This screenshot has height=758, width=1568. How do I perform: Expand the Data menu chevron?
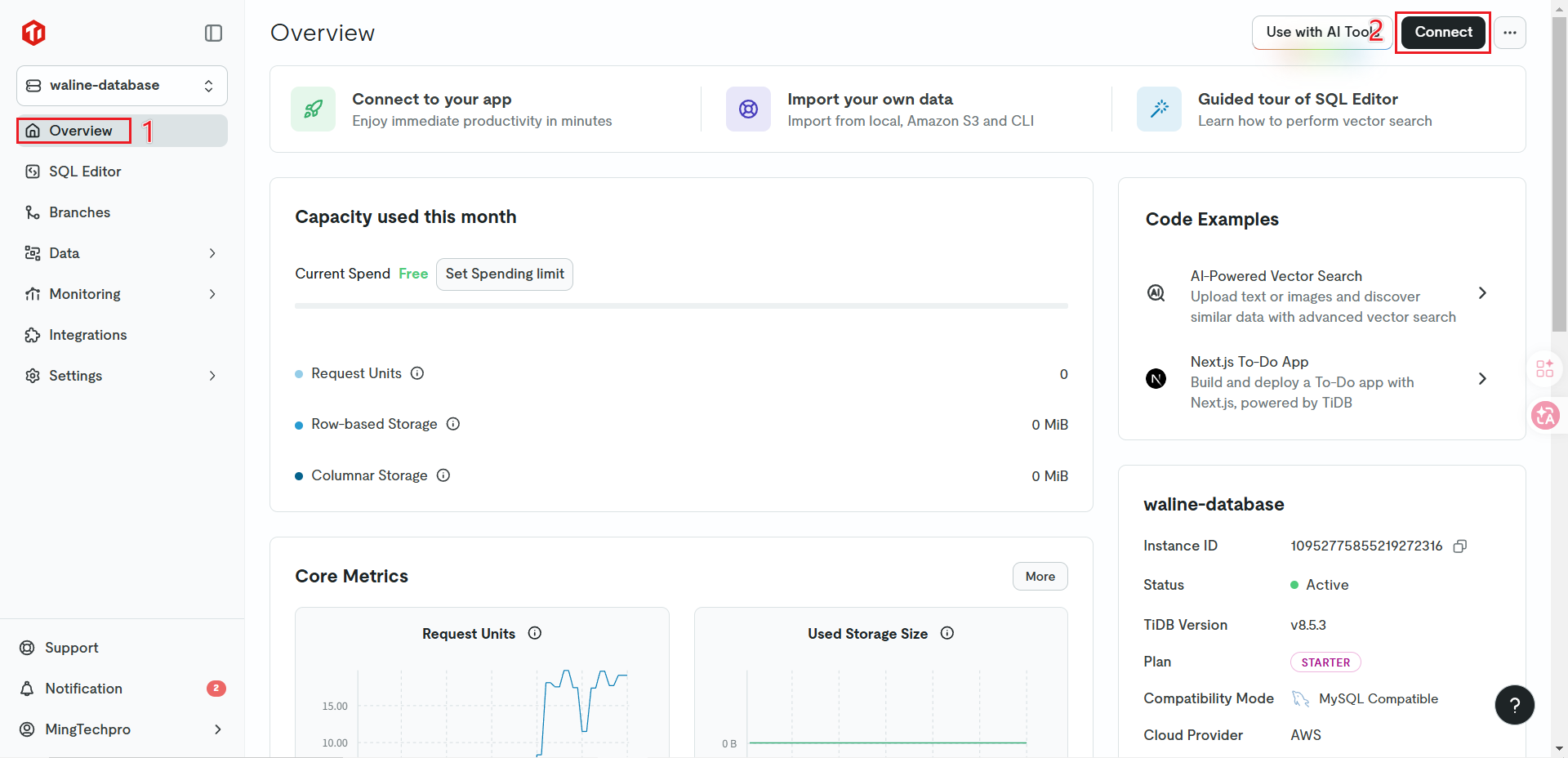[x=212, y=253]
